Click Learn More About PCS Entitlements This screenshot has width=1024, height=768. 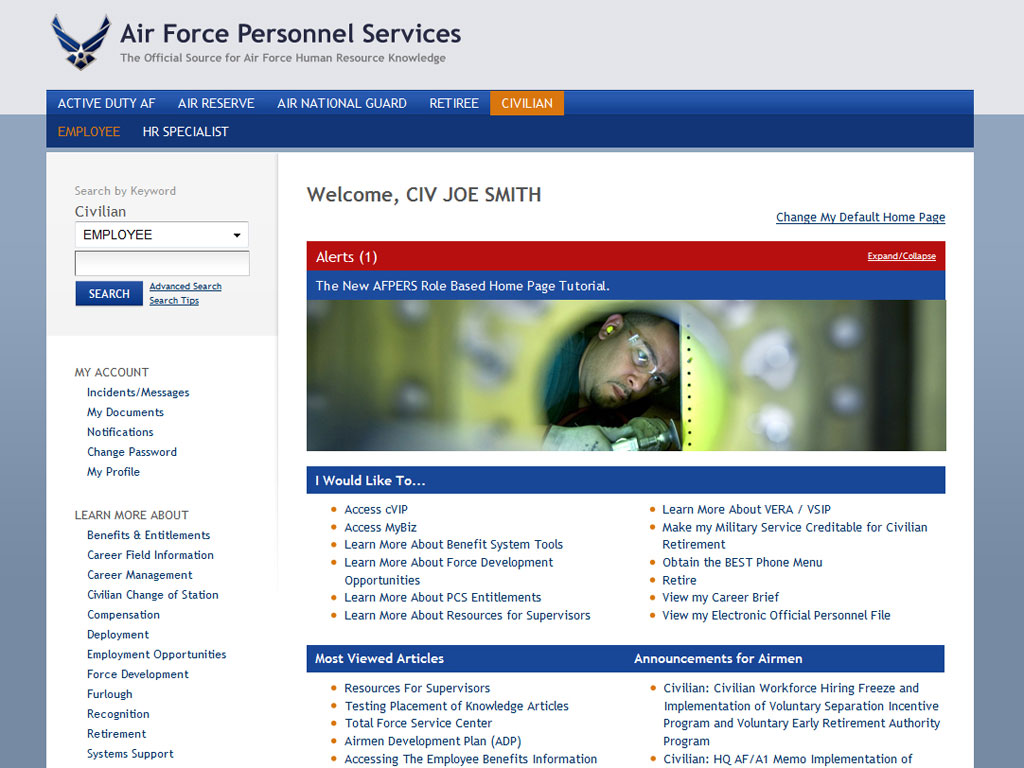(442, 597)
